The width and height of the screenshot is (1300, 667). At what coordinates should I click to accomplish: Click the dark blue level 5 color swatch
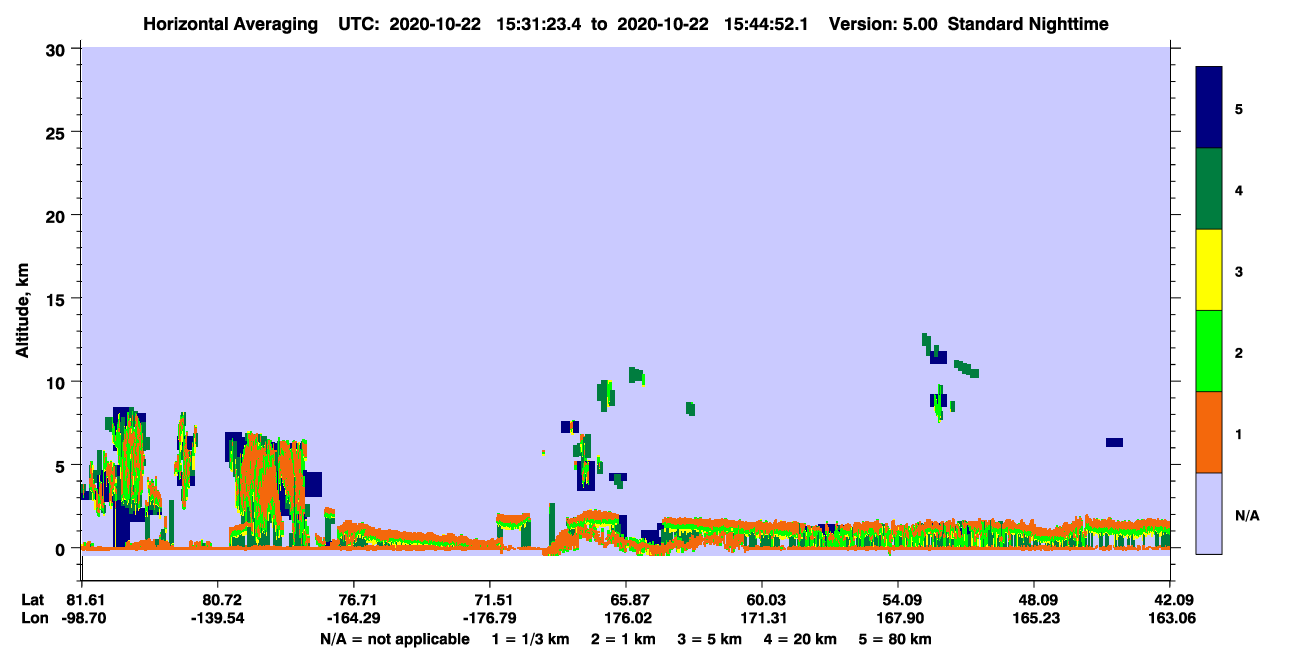[1209, 108]
